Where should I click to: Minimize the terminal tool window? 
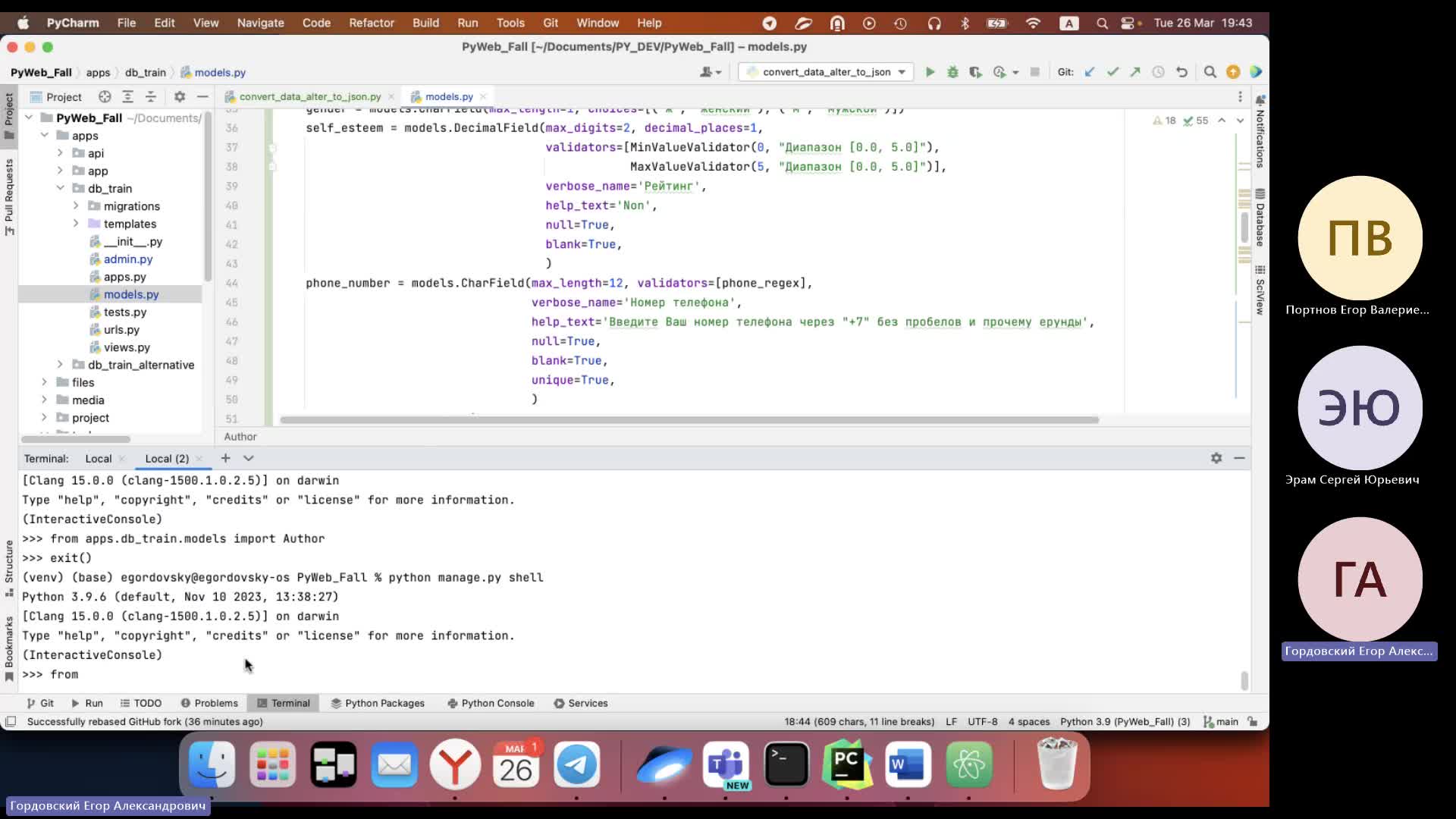[1239, 458]
